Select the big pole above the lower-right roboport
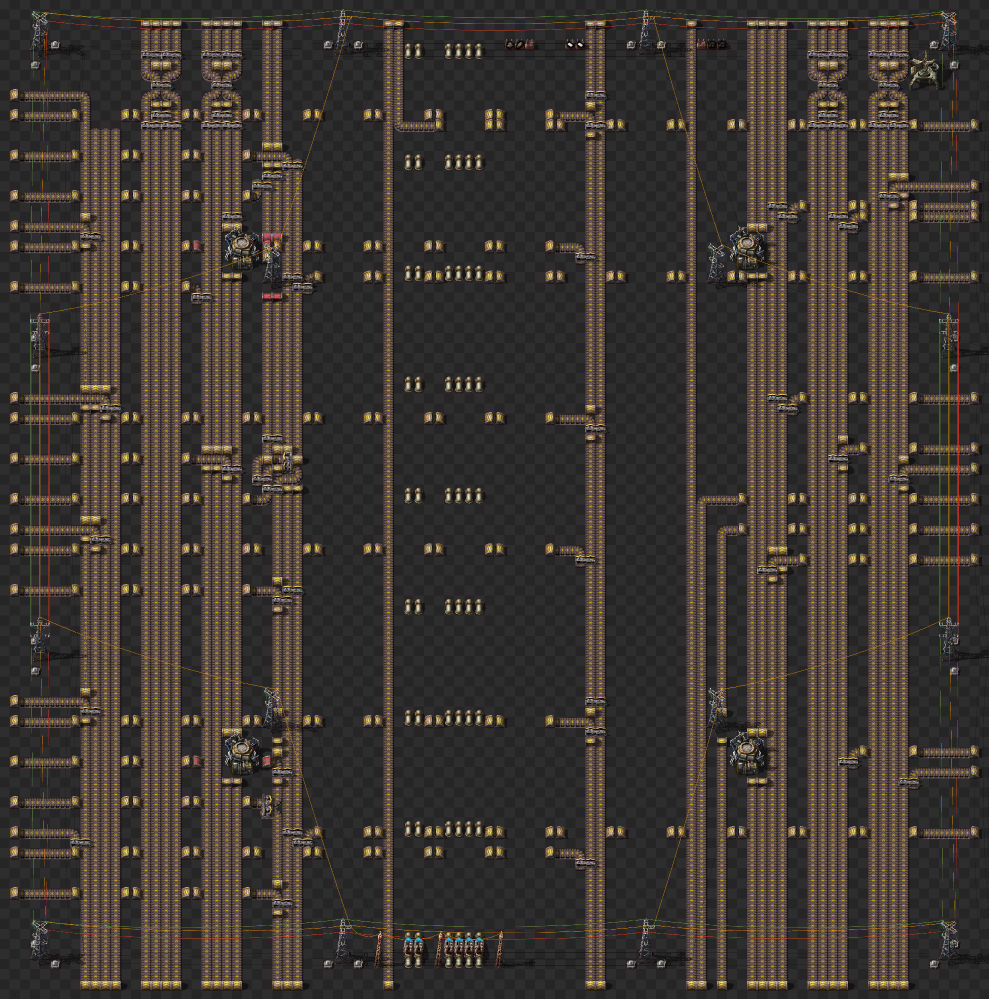 (x=718, y=707)
